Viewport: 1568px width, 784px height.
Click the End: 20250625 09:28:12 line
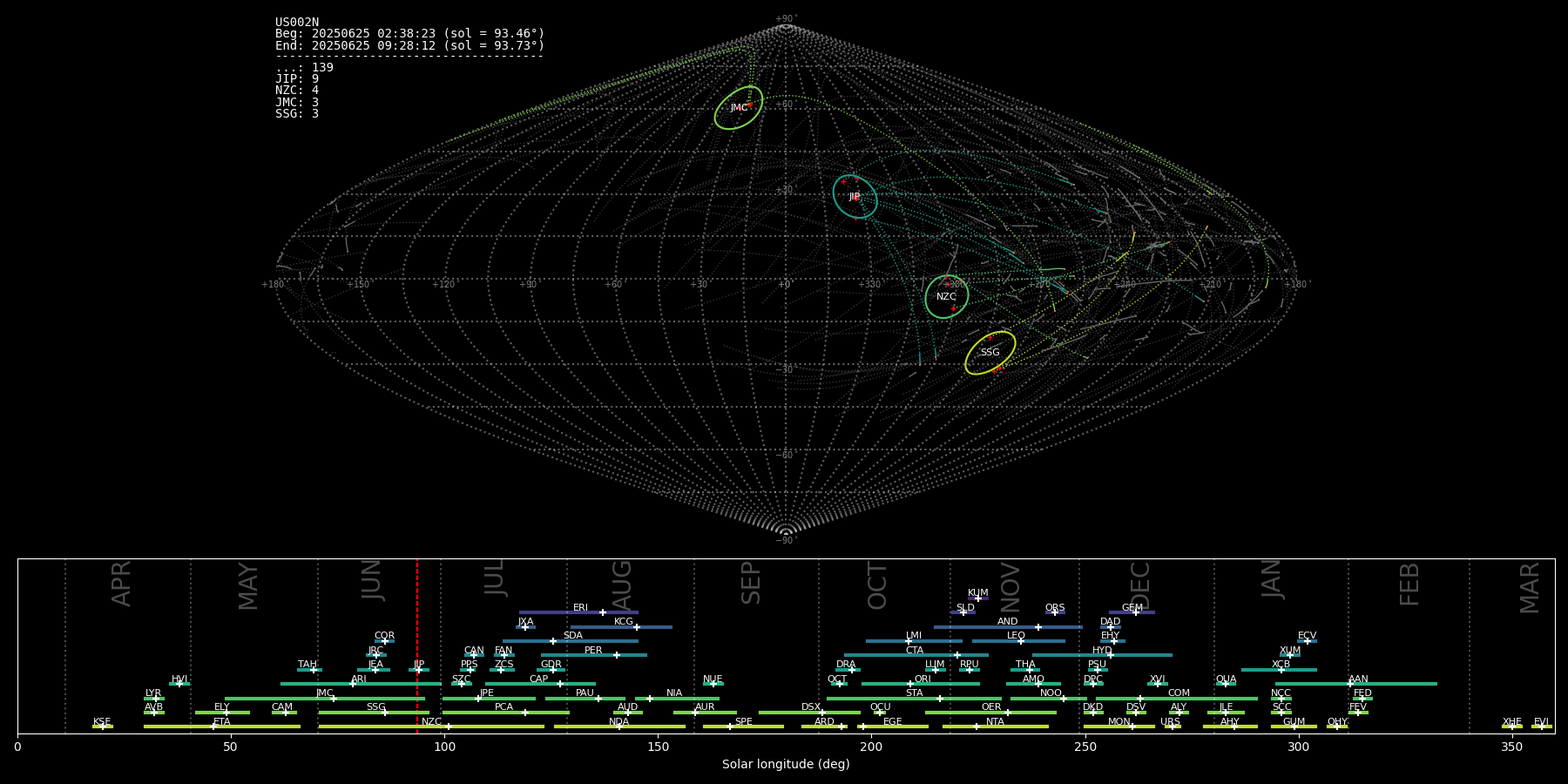click(409, 45)
